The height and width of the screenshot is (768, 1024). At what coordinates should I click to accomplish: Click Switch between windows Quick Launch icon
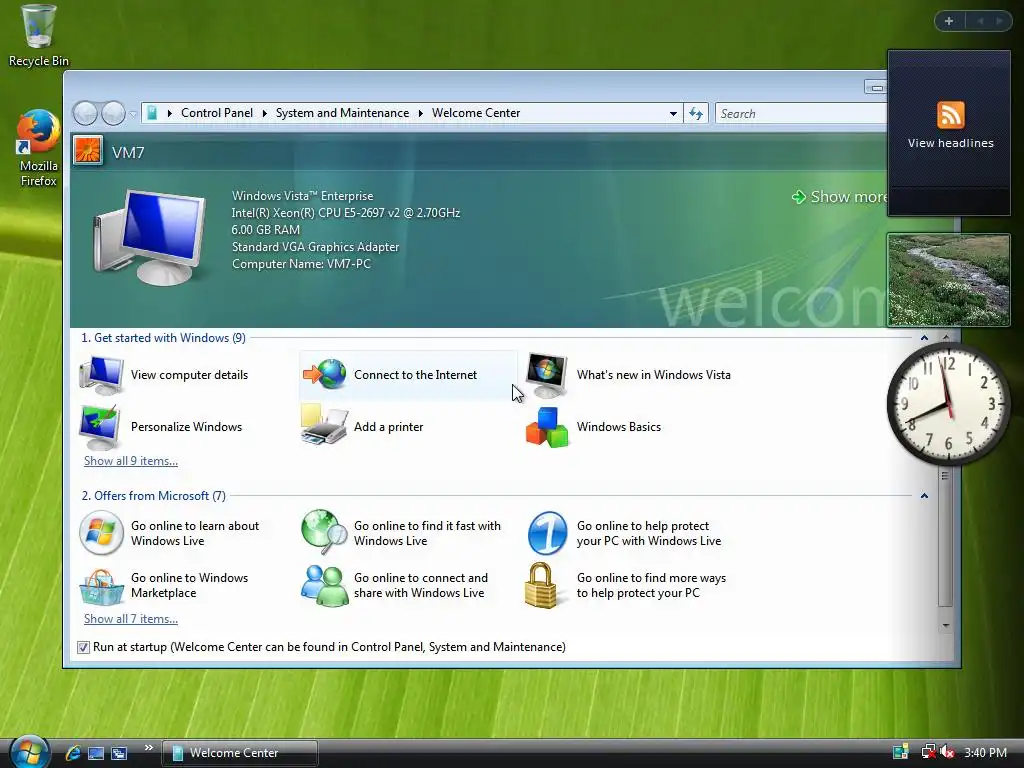(x=119, y=753)
